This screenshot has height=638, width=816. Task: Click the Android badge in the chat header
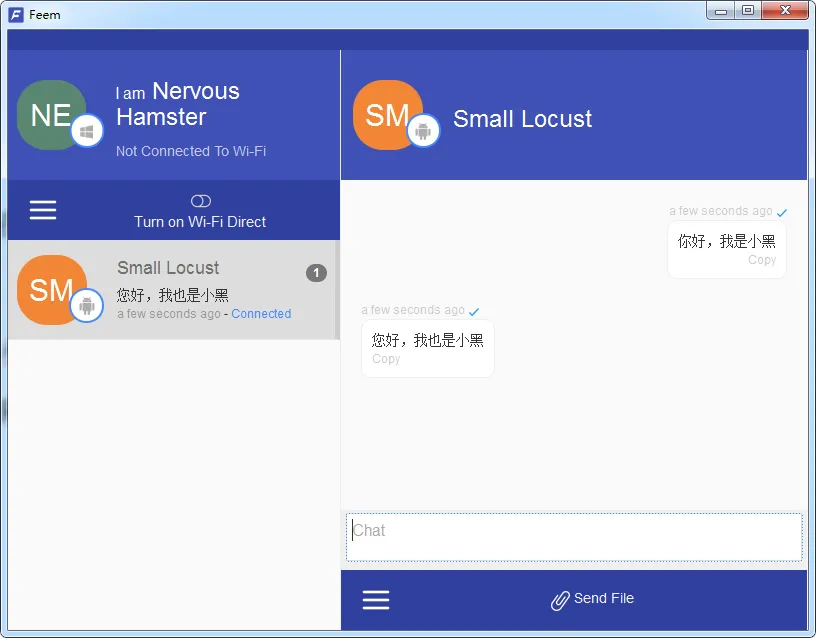(x=423, y=131)
